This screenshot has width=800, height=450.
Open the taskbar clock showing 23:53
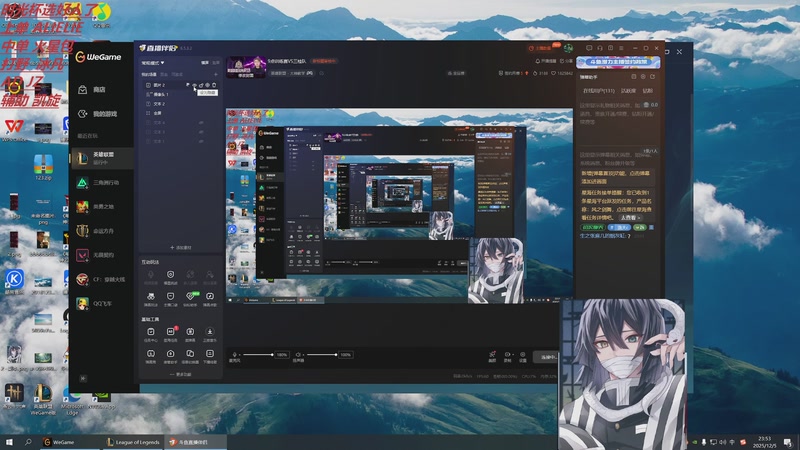(x=764, y=442)
